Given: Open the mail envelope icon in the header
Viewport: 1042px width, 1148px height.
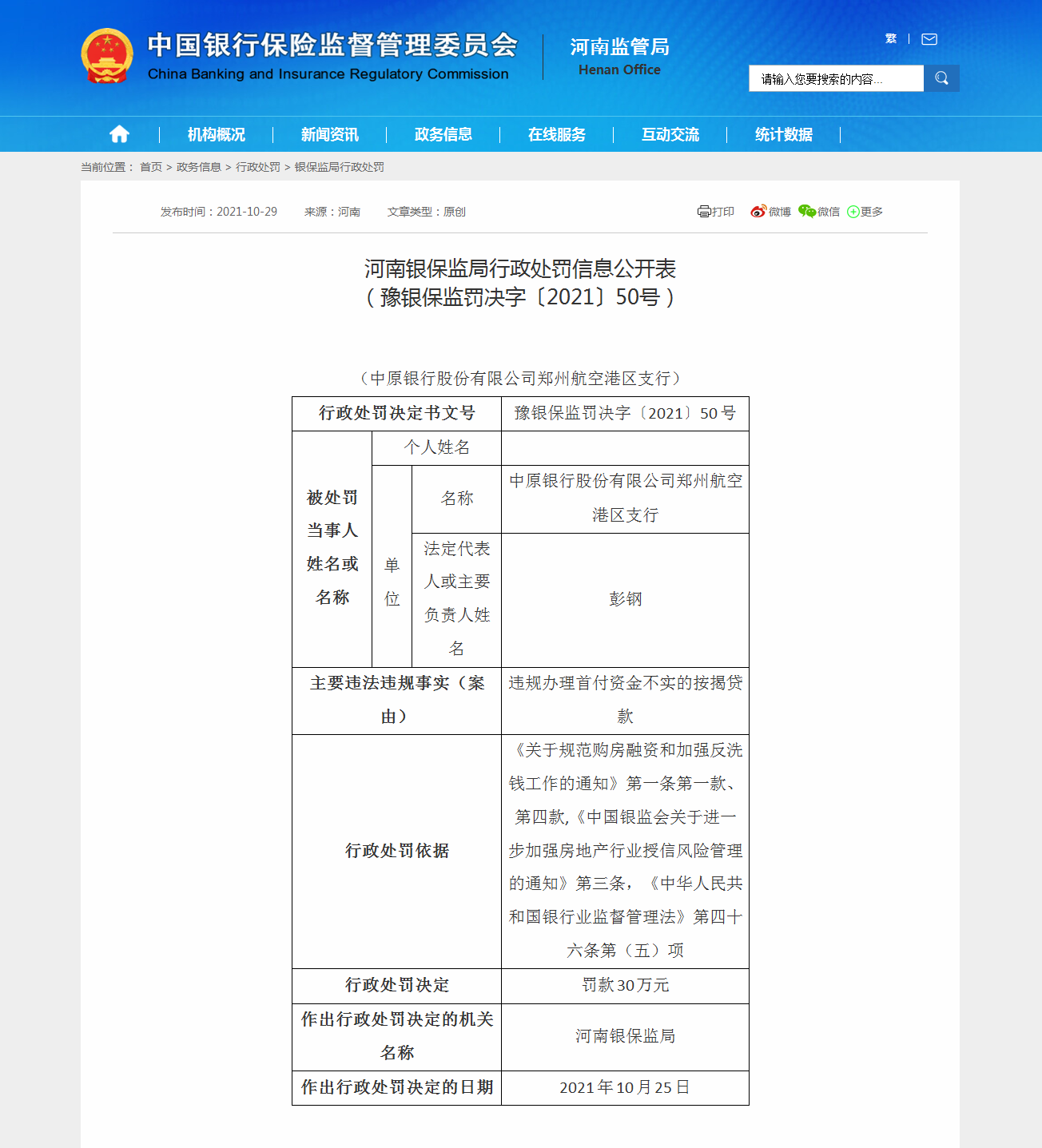Looking at the screenshot, I should (929, 39).
